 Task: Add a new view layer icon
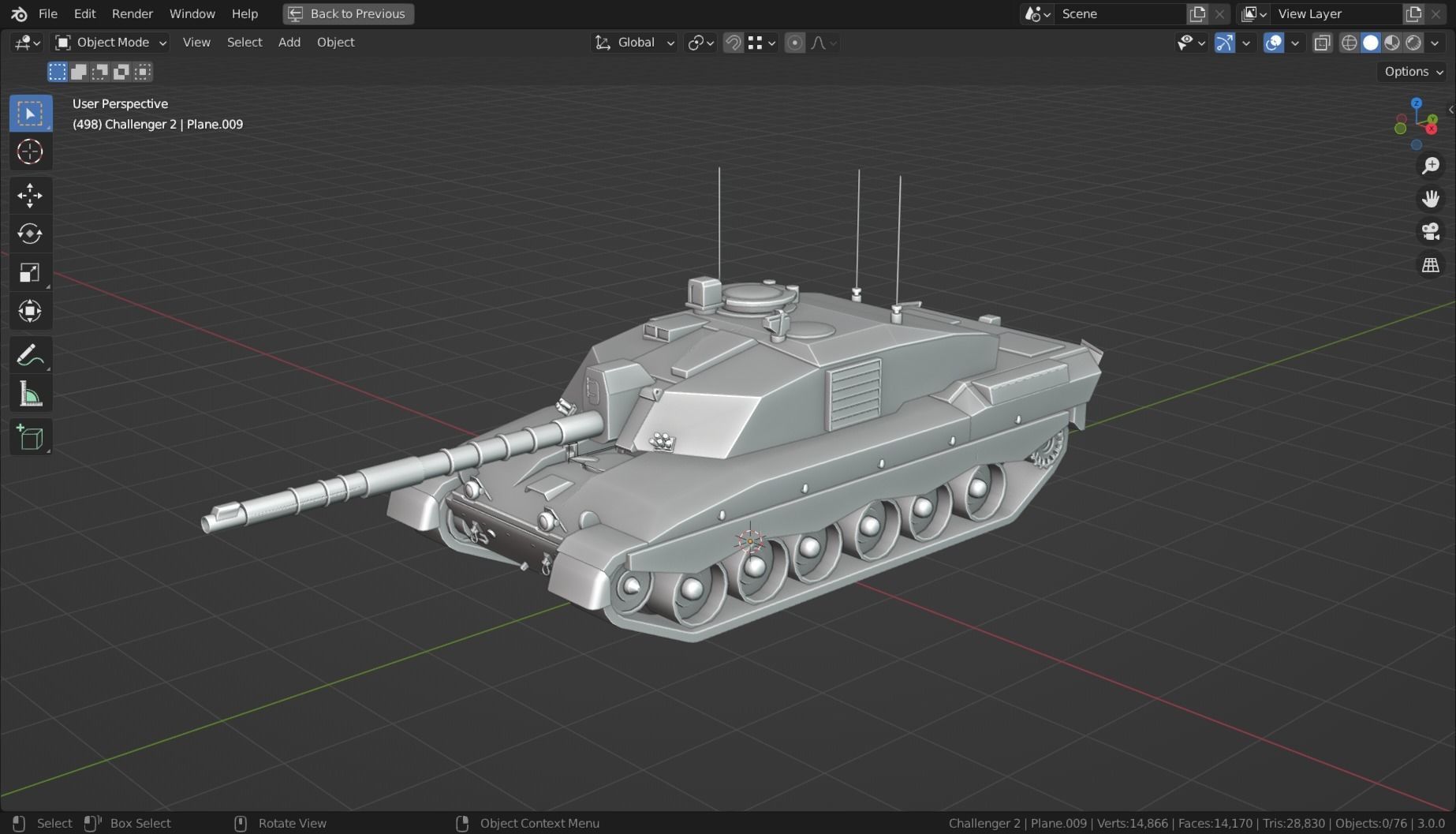[1413, 13]
